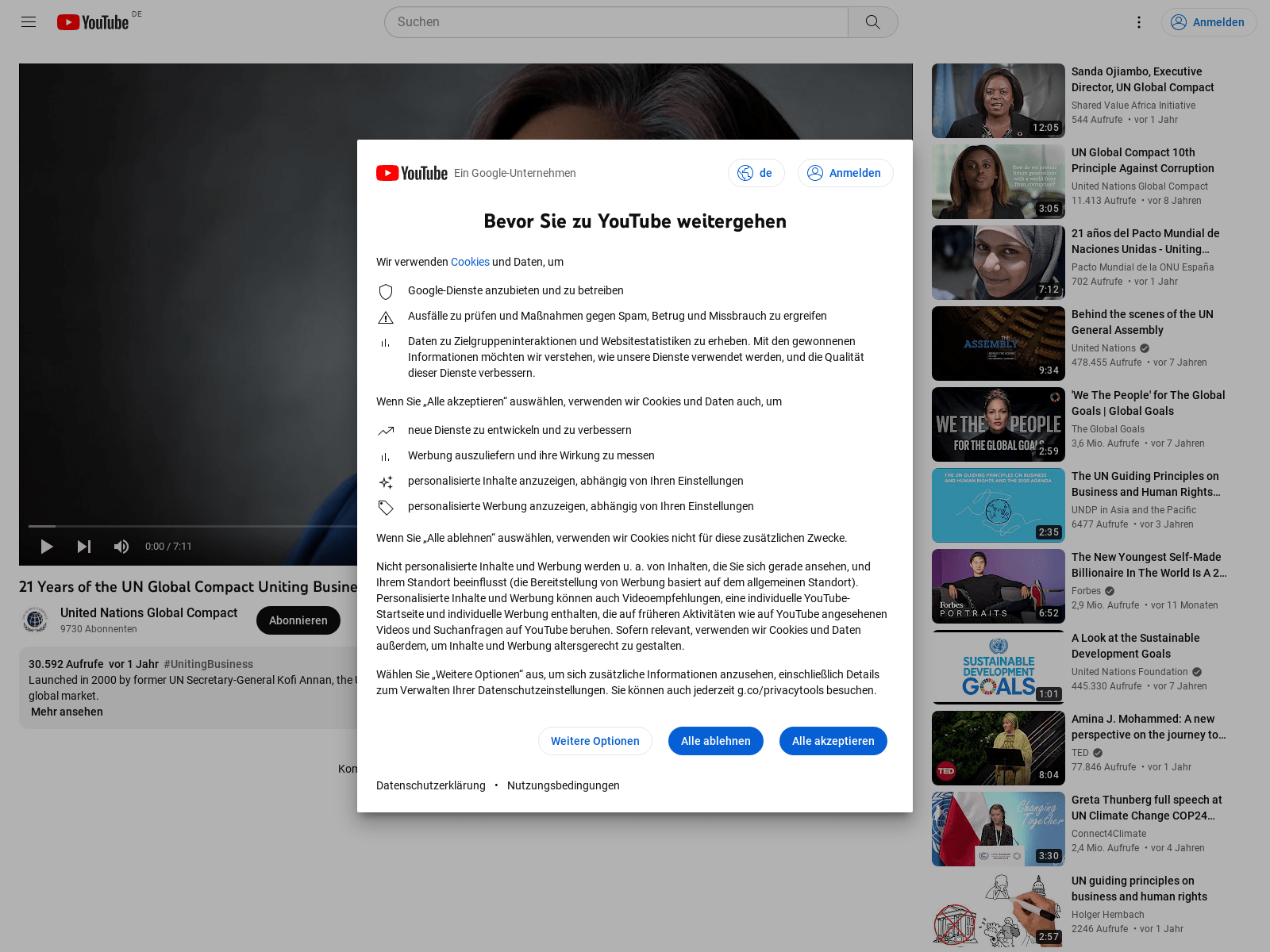1270x952 pixels.
Task: Open the hamburger guide menu
Action: (x=29, y=22)
